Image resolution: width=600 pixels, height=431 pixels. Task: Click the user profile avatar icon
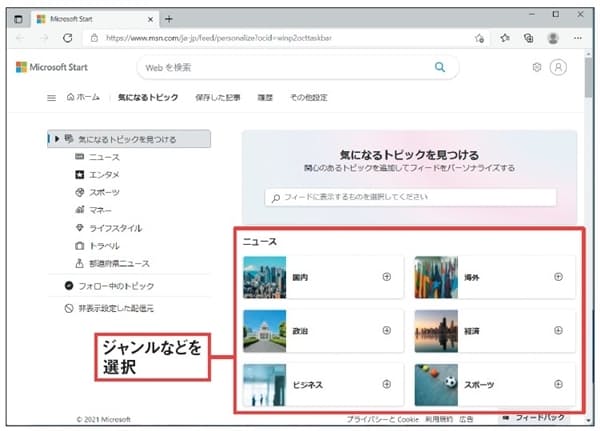click(x=558, y=67)
